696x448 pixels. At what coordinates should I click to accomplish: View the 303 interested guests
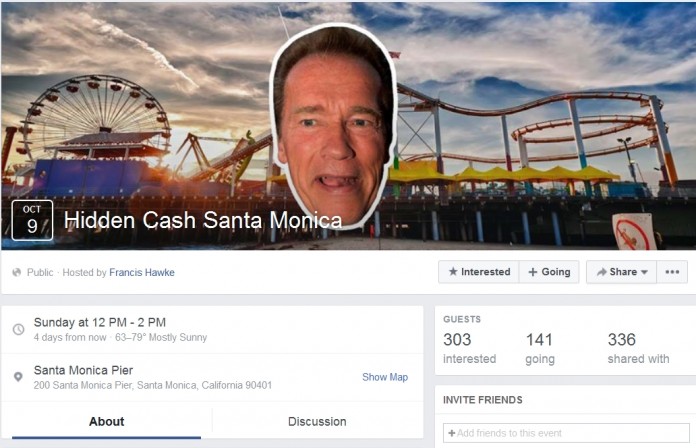[x=469, y=349]
